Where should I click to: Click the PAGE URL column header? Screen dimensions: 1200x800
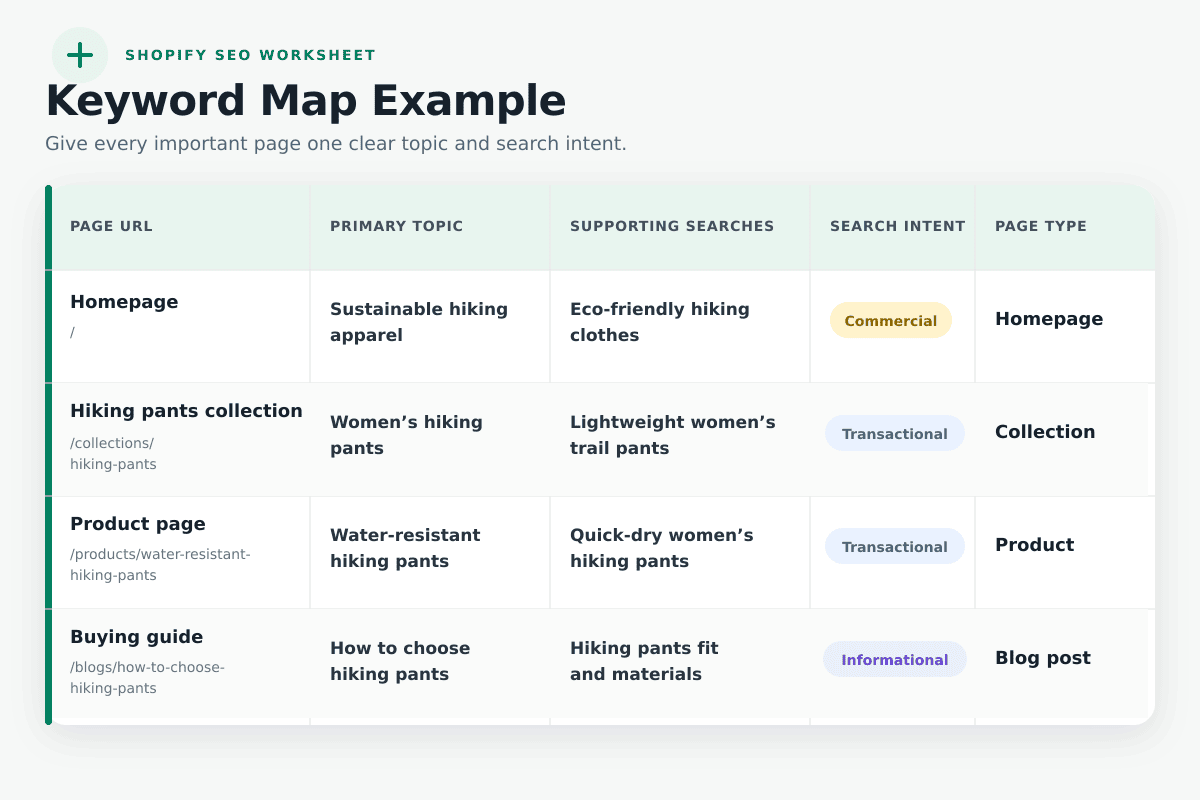[111, 226]
